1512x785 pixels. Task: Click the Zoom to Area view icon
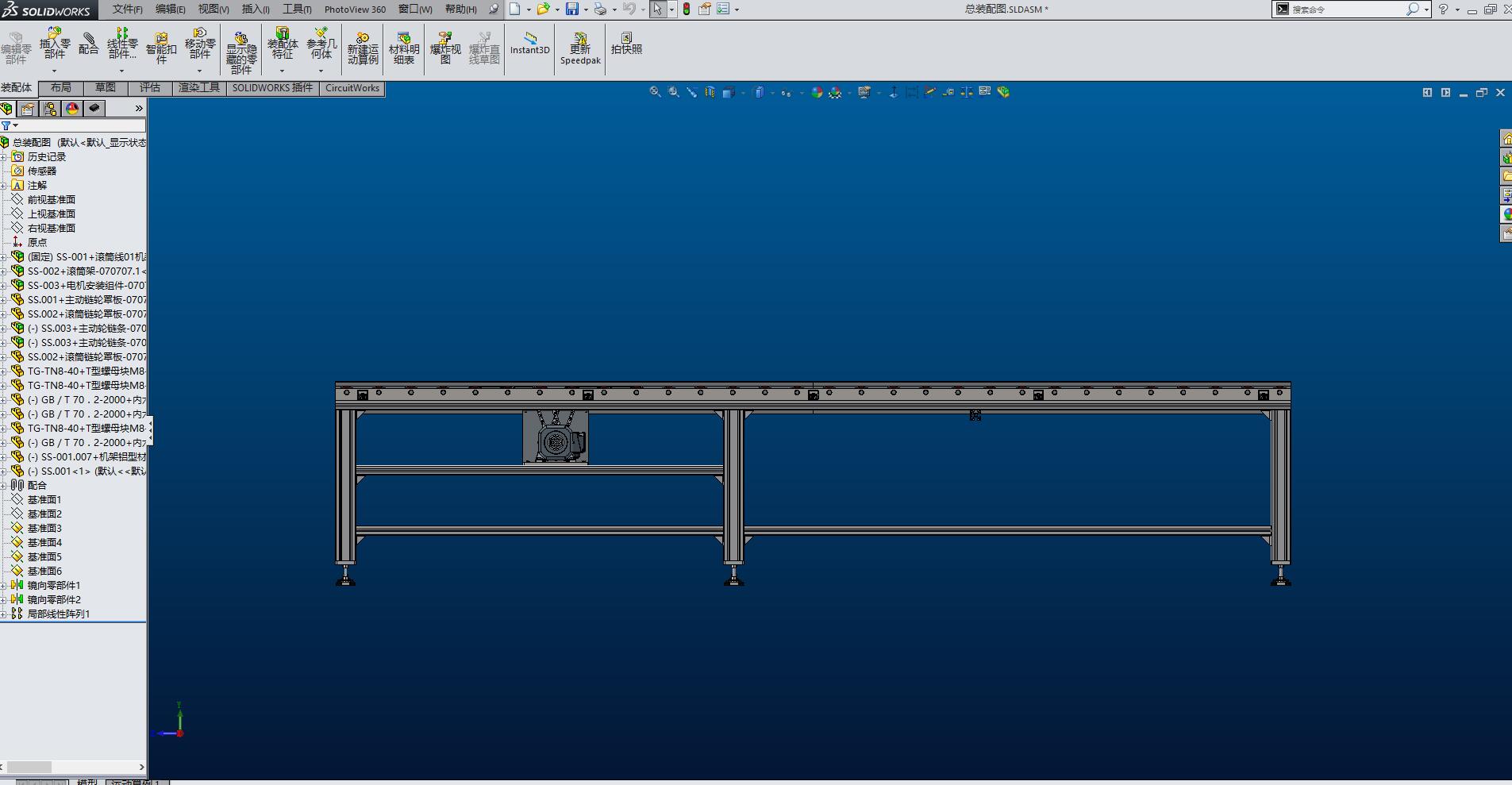673,92
